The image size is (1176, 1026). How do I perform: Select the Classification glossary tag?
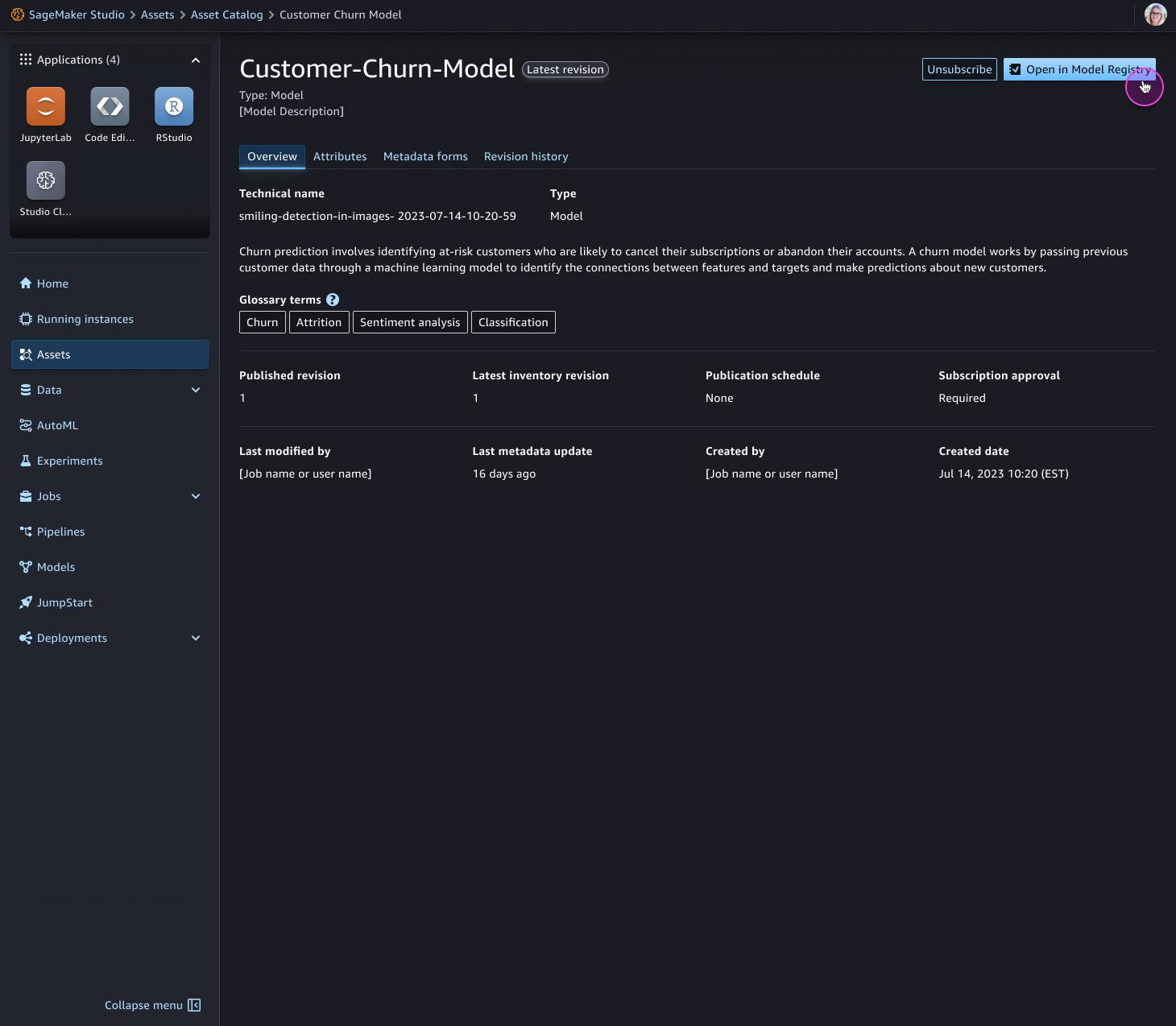click(x=513, y=322)
